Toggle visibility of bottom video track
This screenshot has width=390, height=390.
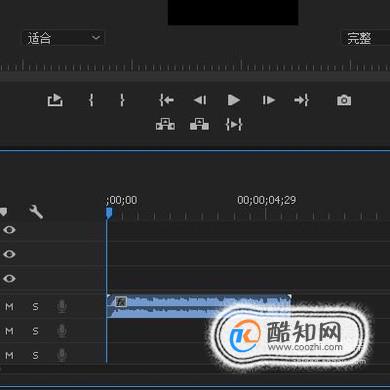9,278
